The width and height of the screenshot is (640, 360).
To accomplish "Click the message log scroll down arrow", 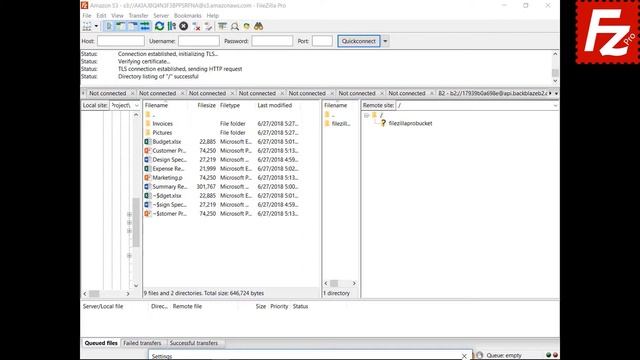I will click(x=555, y=81).
